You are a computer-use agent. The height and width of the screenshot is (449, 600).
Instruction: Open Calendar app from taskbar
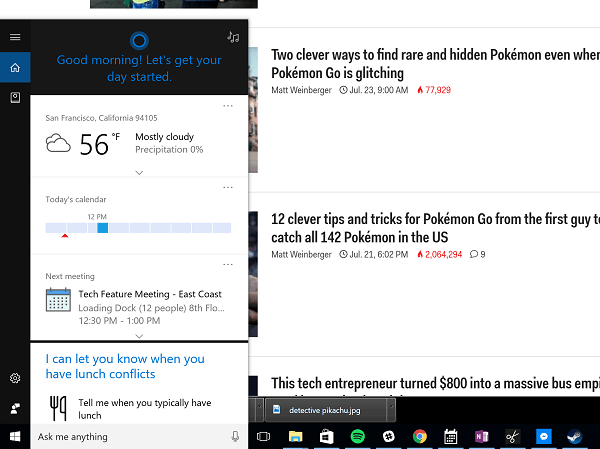451,436
